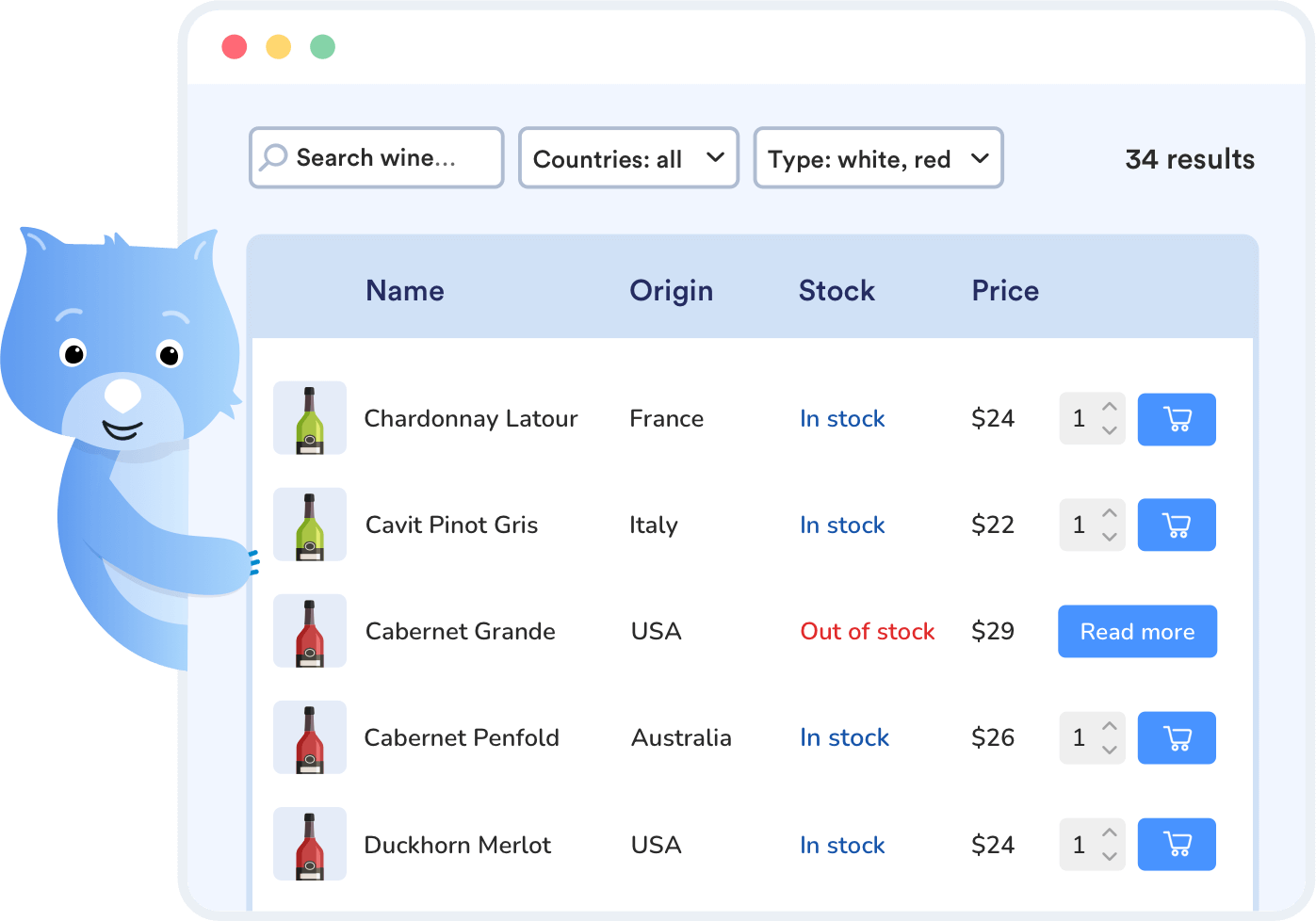The image size is (1316, 921).
Task: Increase quantity for Chardonnay Latour
Action: (1110, 407)
